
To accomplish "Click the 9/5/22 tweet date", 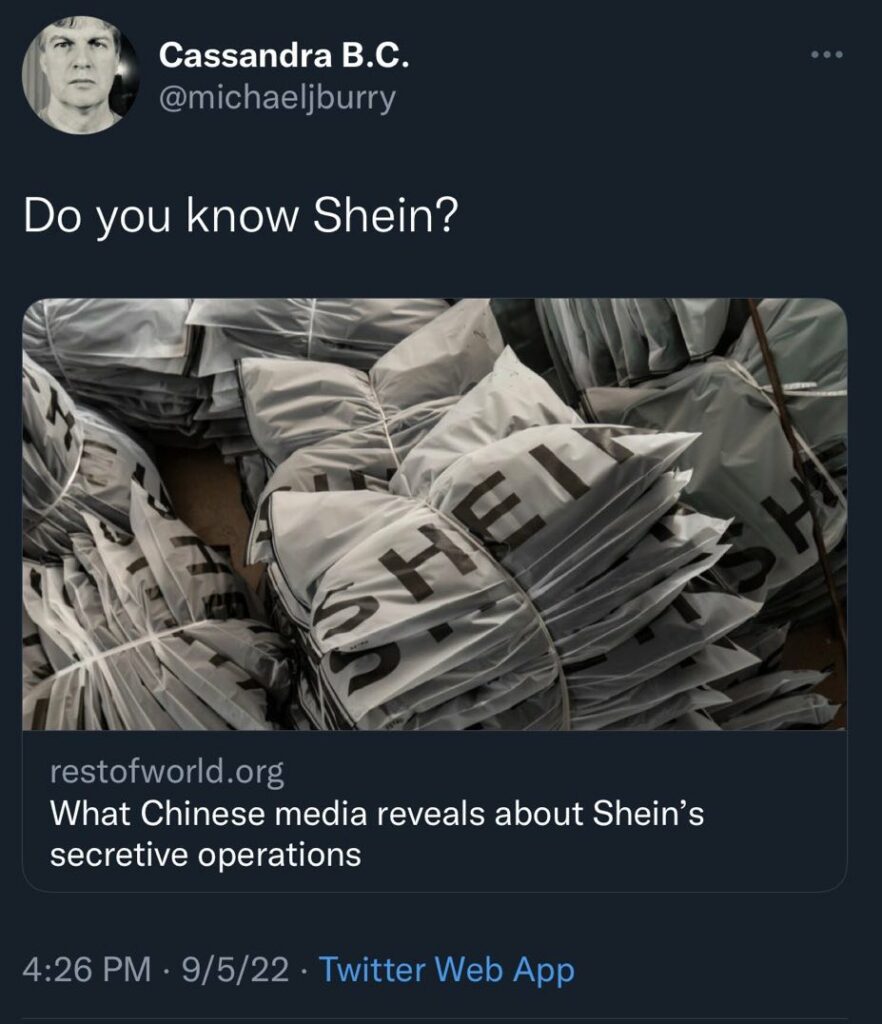I will tap(235, 969).
